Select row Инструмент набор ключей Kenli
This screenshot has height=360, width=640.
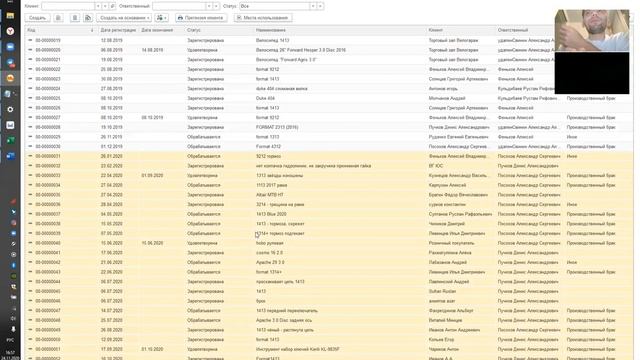(x=329, y=349)
